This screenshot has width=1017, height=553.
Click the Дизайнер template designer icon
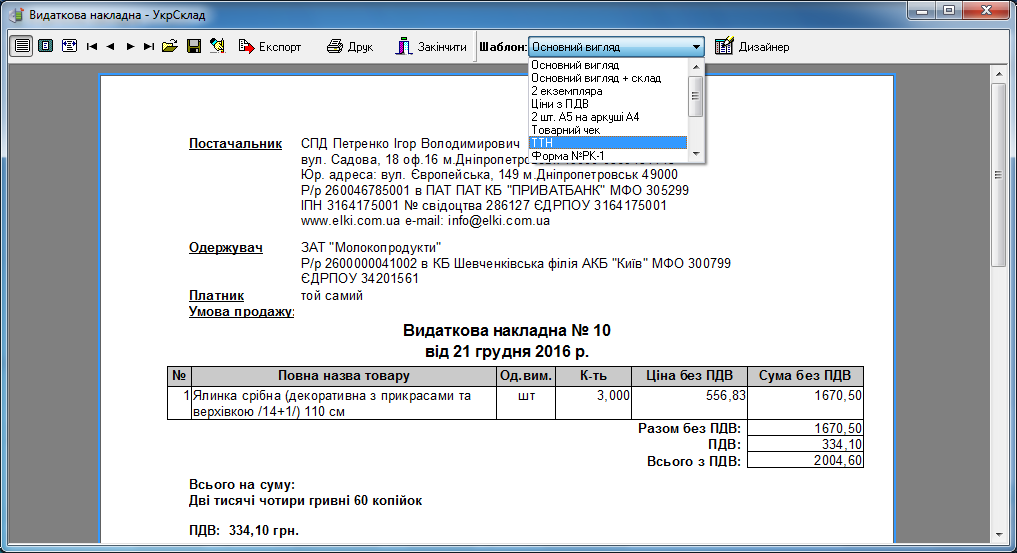[724, 47]
